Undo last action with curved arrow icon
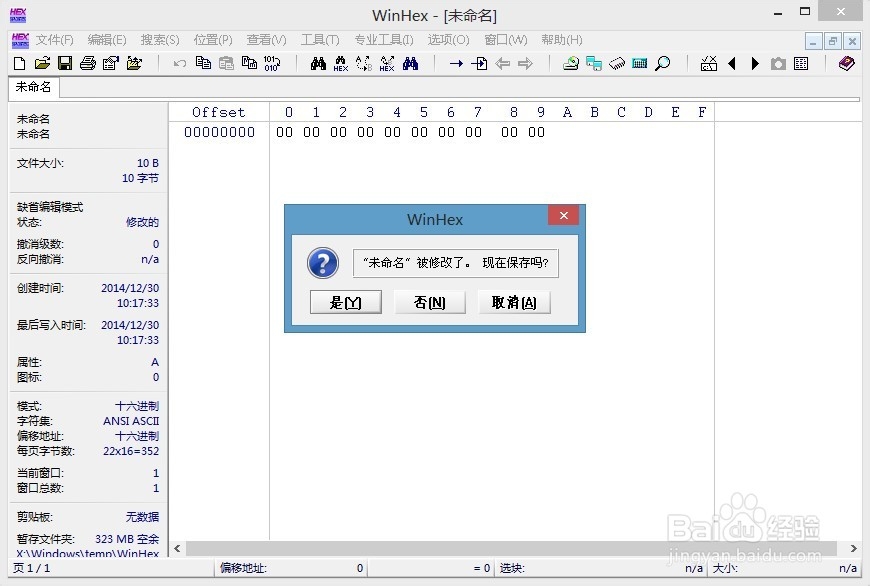This screenshot has width=870, height=586. click(x=180, y=64)
